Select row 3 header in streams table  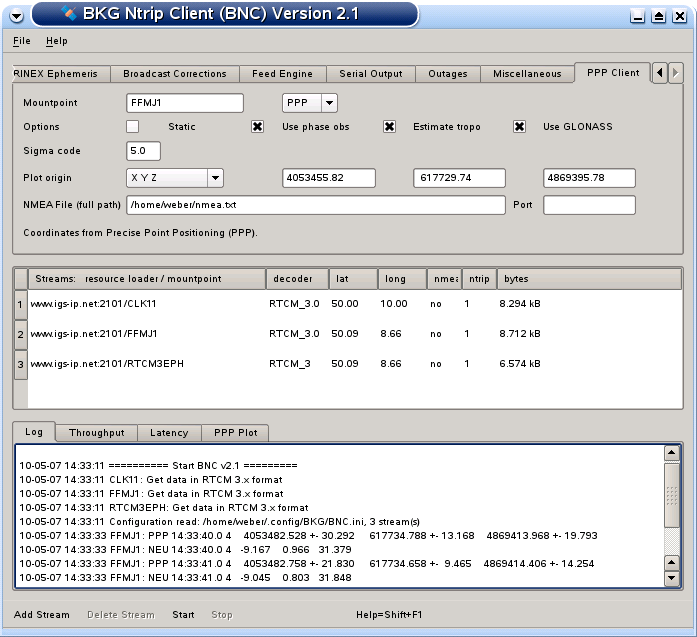click(20, 364)
